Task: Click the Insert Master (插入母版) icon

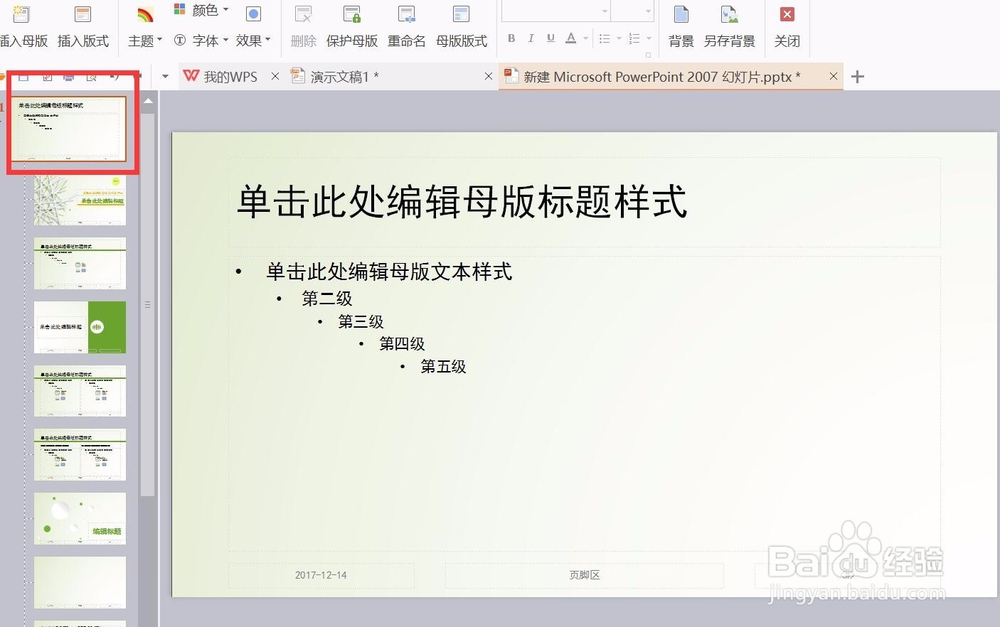Action: coord(22,15)
